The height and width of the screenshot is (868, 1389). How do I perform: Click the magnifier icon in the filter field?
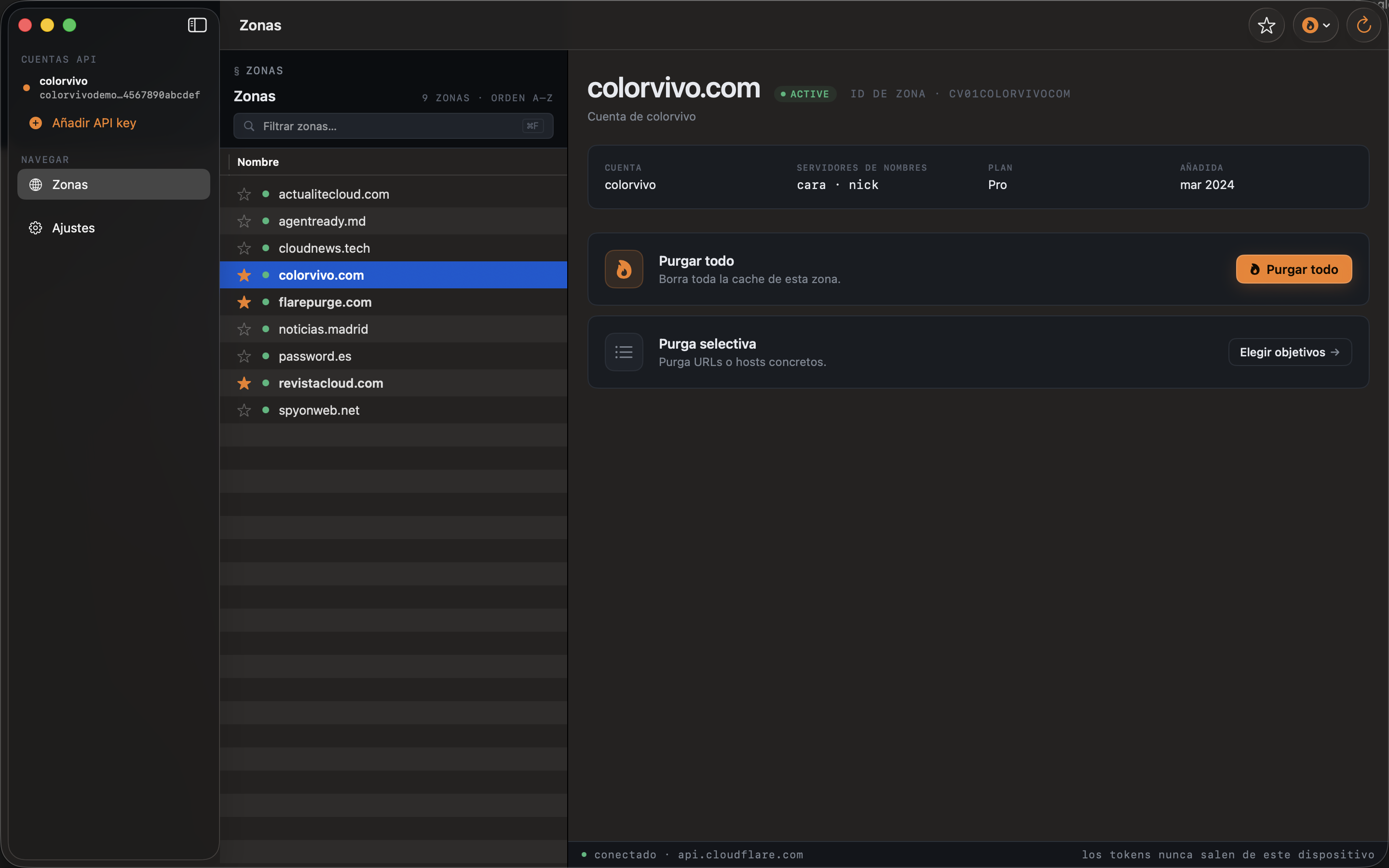pos(249,126)
